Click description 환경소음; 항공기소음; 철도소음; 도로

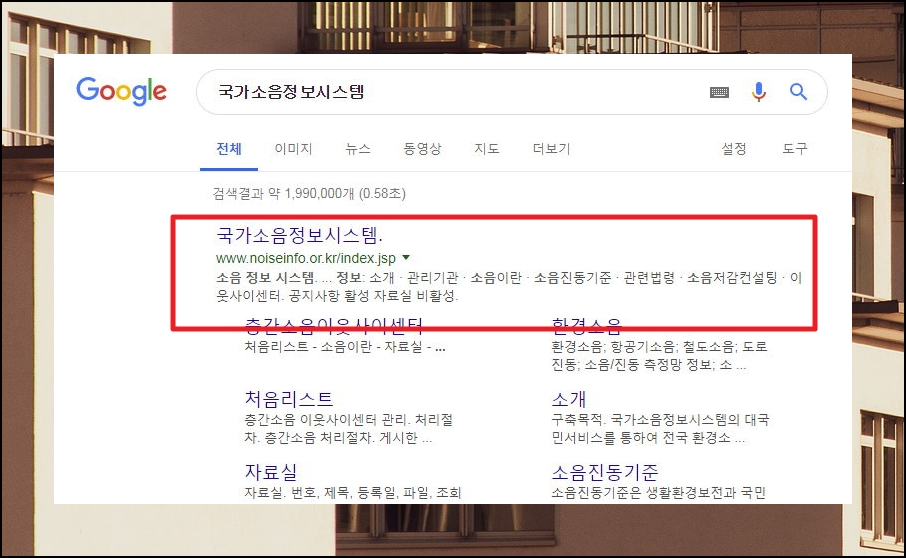(659, 356)
